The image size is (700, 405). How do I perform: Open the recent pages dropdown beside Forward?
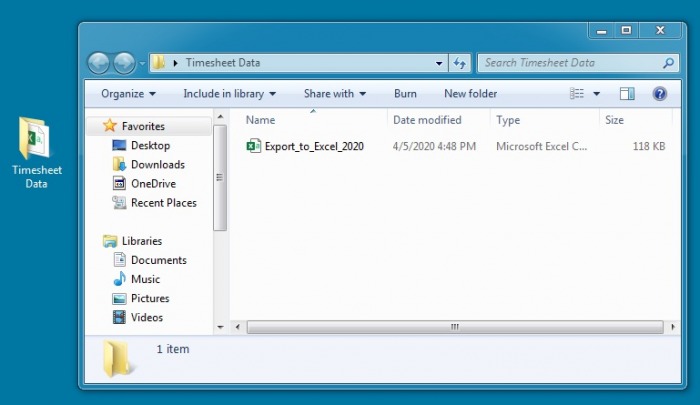pyautogui.click(x=142, y=63)
